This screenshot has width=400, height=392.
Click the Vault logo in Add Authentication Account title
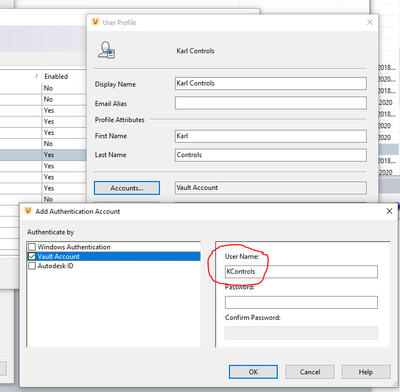pyautogui.click(x=28, y=211)
